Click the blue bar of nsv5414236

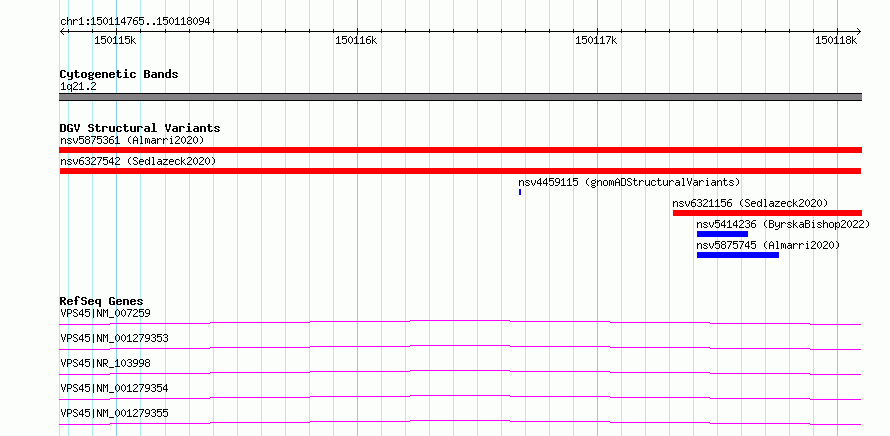[722, 234]
